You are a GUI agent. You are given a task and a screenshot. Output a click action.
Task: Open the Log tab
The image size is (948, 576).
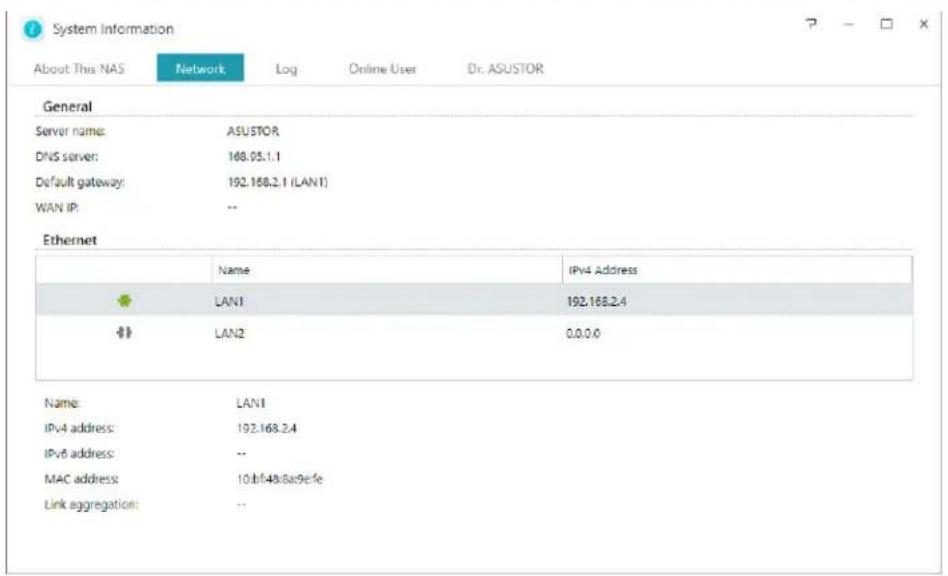click(x=286, y=69)
